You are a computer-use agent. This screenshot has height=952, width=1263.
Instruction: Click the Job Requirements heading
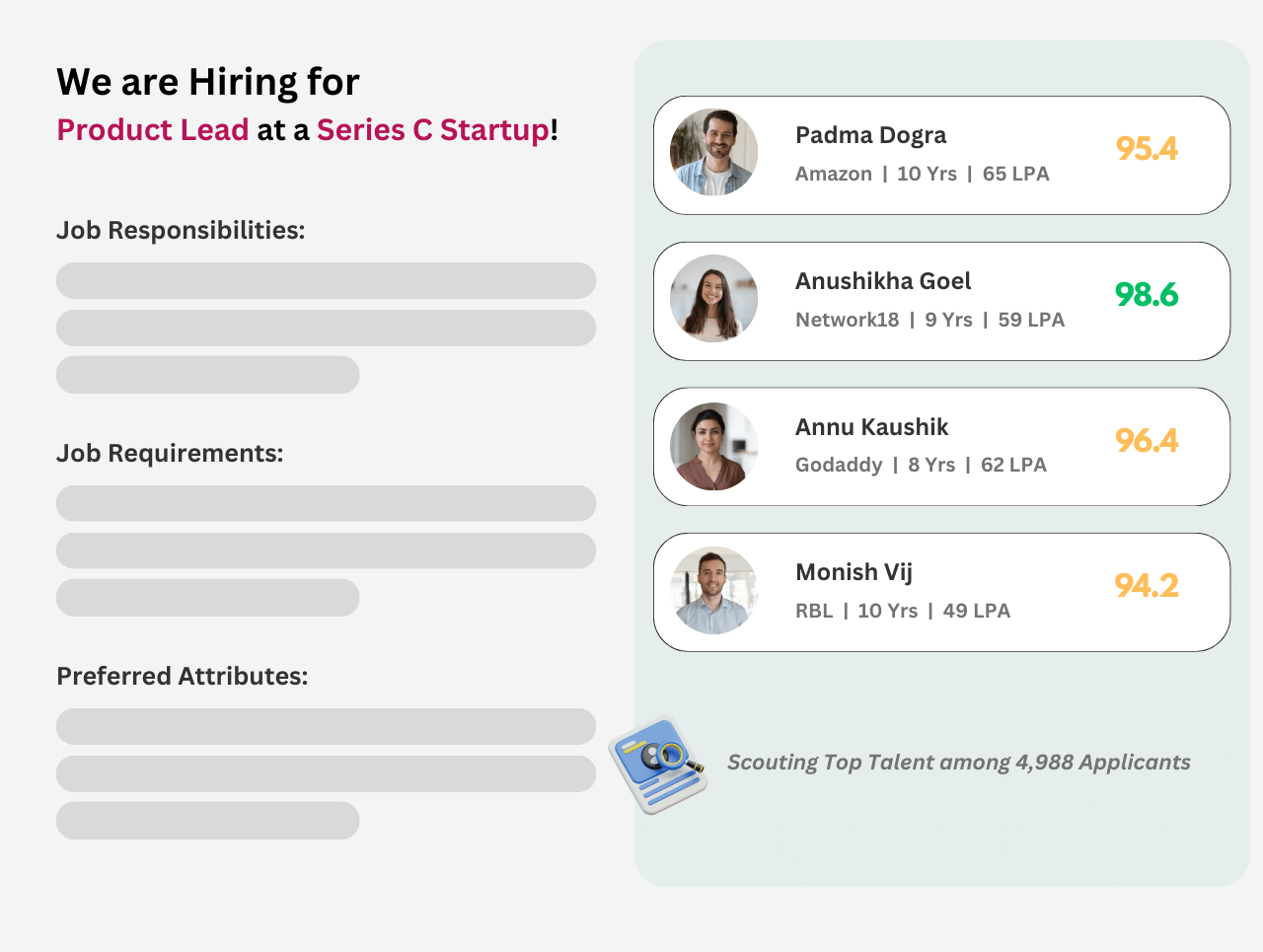[x=170, y=454]
